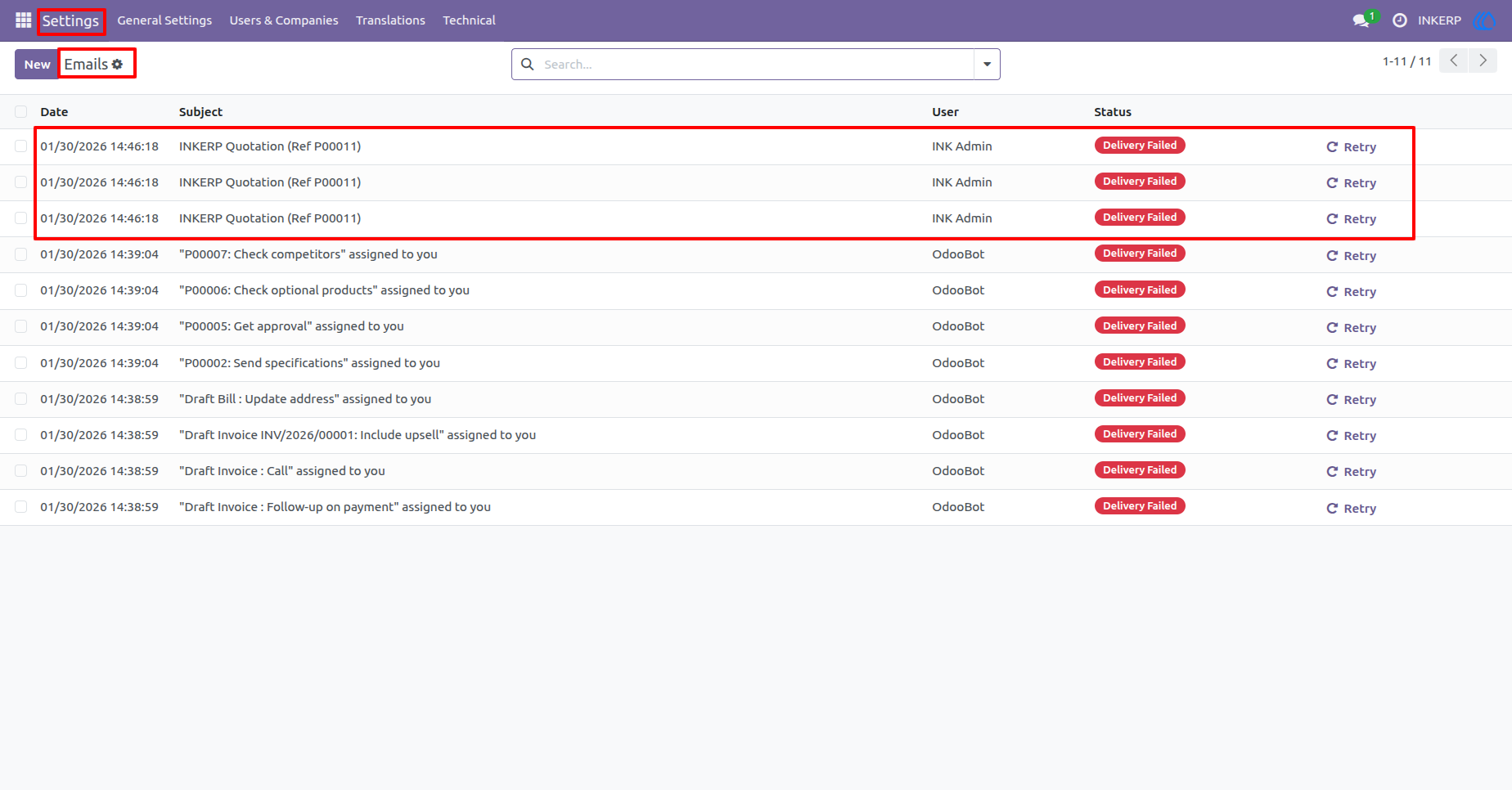Screen dimensions: 1512x790
Task: Retry the "P00006: Check optional products" email
Action: click(1351, 292)
